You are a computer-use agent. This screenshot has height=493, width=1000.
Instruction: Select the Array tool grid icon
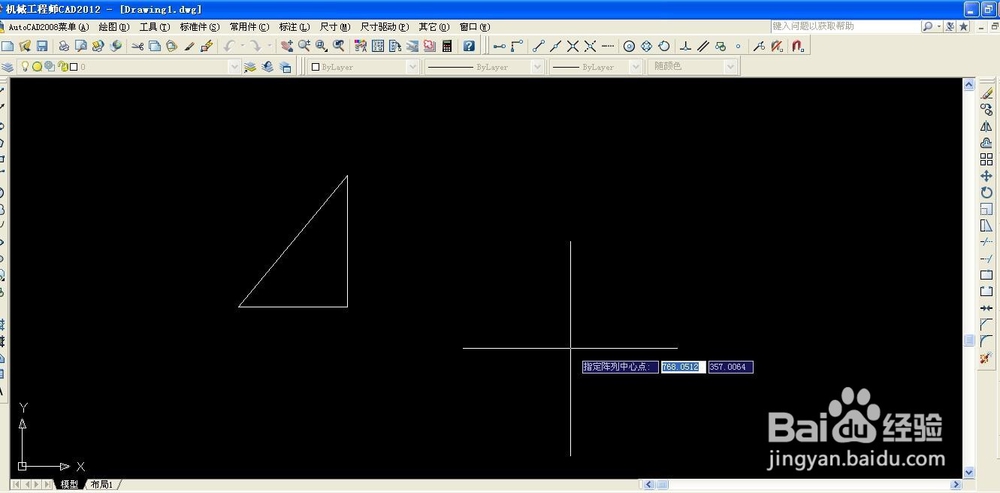(x=987, y=159)
